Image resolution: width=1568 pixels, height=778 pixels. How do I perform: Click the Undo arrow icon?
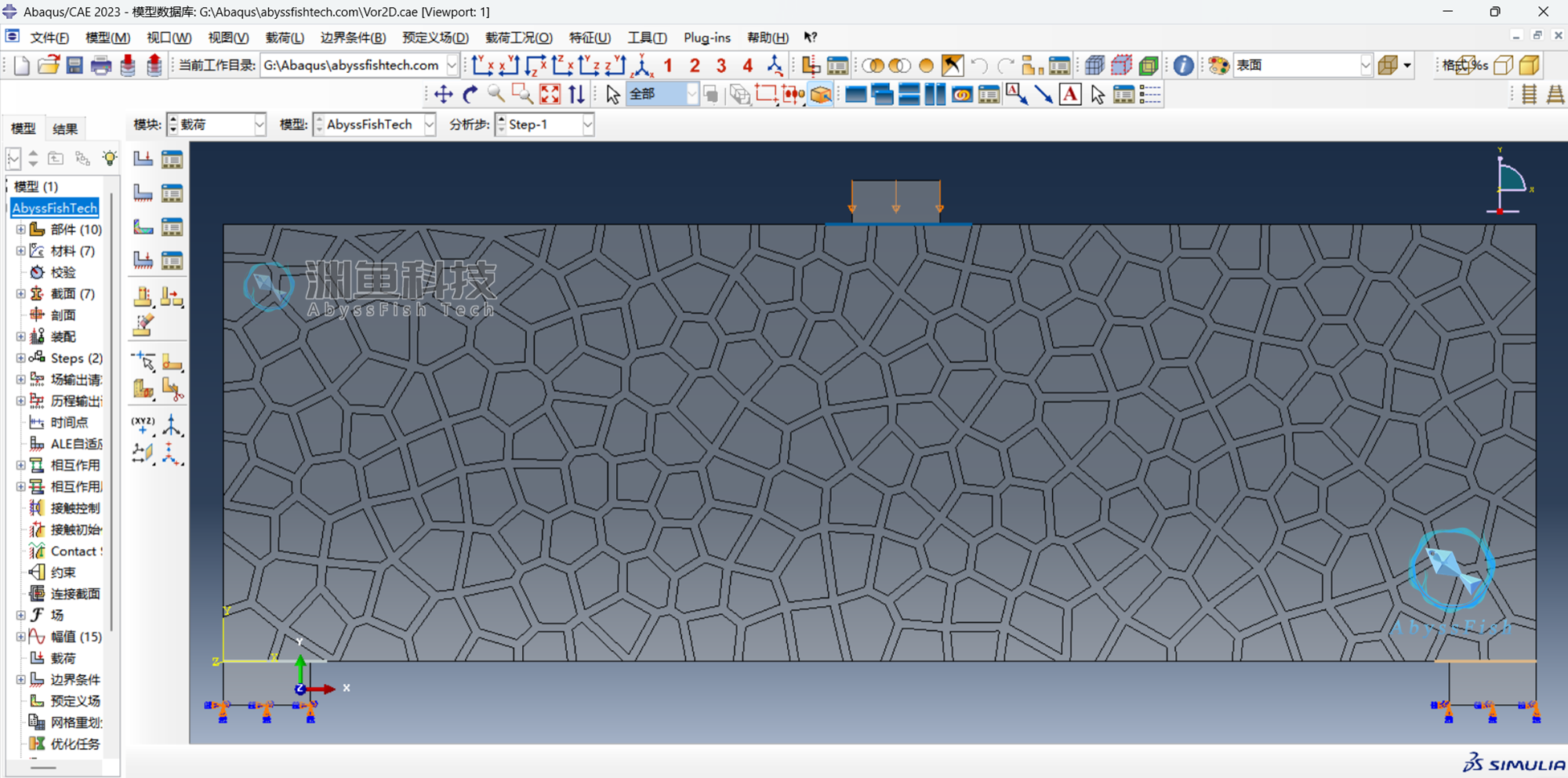tap(979, 65)
